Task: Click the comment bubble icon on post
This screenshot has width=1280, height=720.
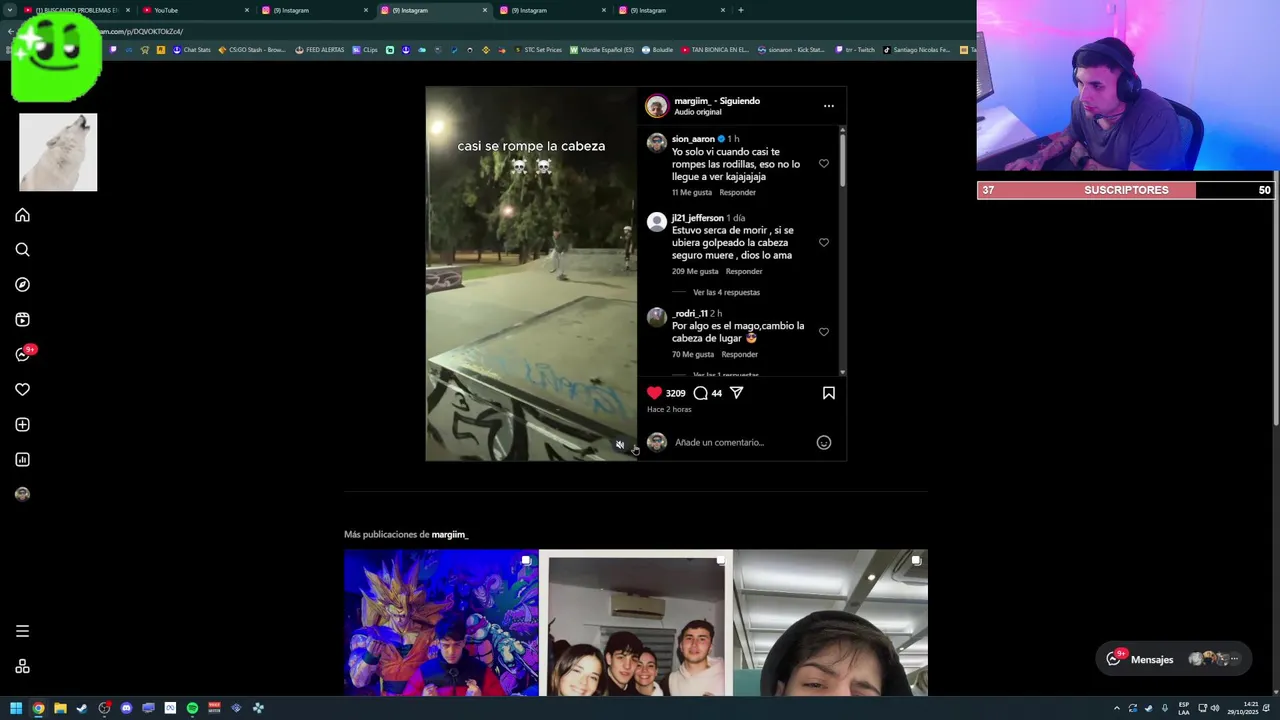Action: point(700,393)
